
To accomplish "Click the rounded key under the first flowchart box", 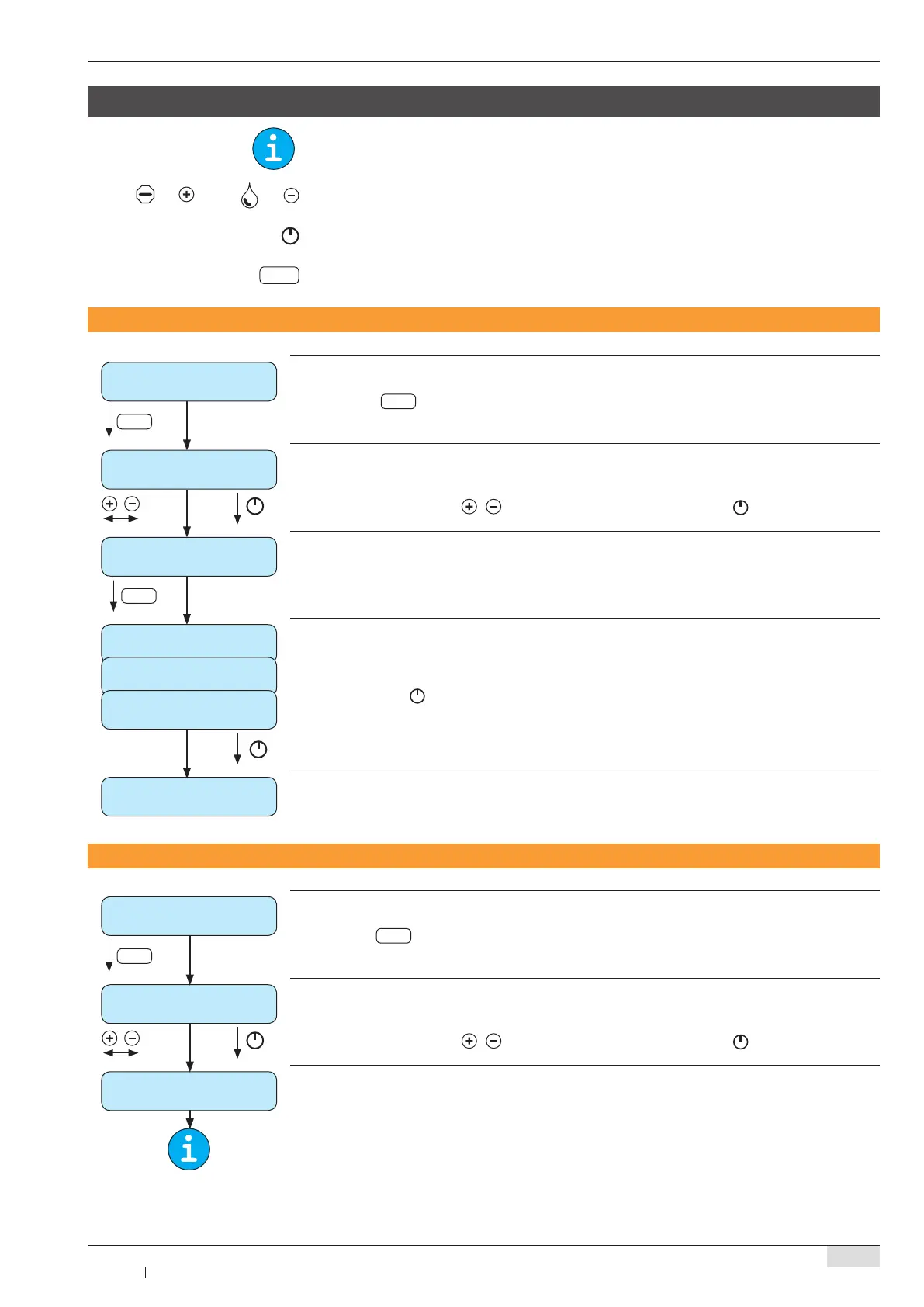I will point(134,422).
